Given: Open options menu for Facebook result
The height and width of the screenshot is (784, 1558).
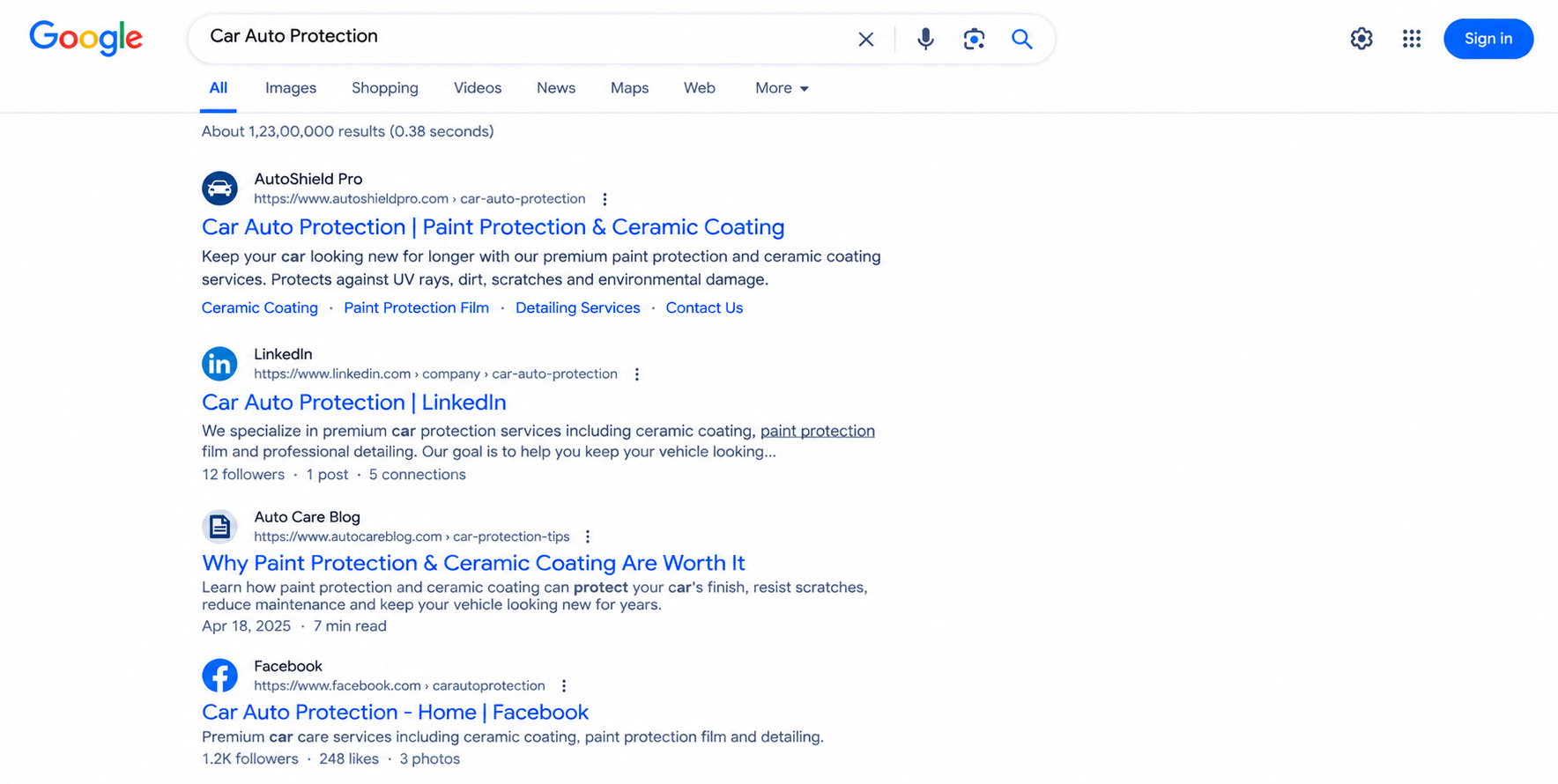Looking at the screenshot, I should 563,685.
